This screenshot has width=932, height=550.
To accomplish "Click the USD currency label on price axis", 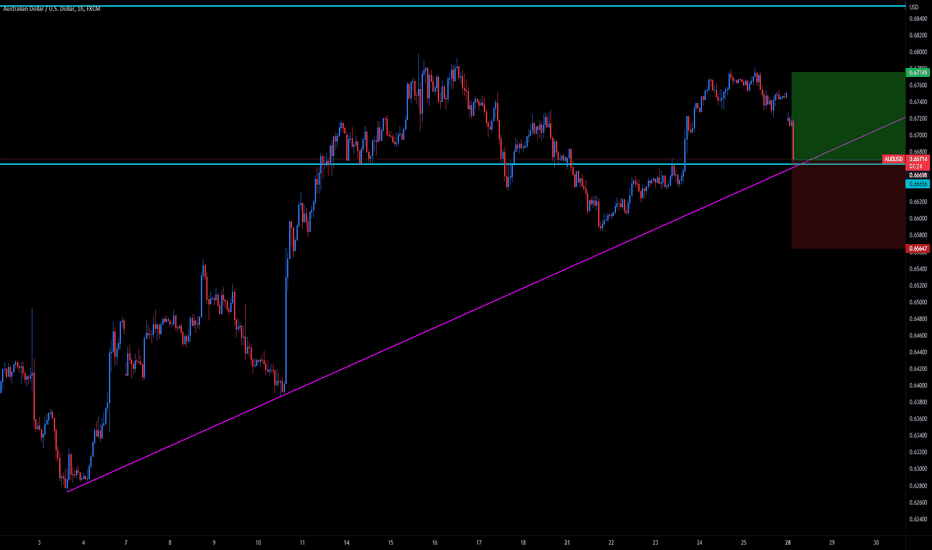I will 914,7.
